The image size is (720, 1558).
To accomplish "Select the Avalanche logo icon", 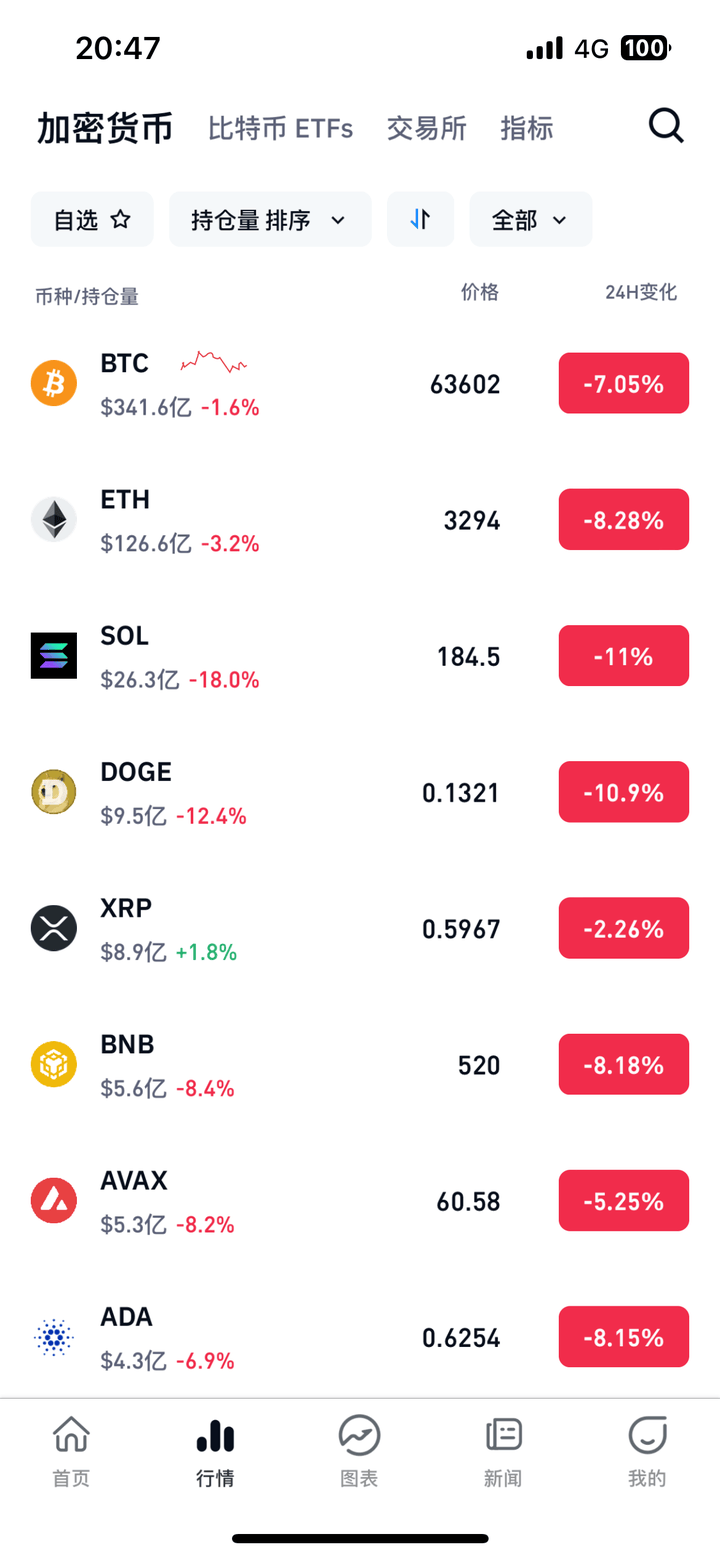I will click(x=54, y=1200).
